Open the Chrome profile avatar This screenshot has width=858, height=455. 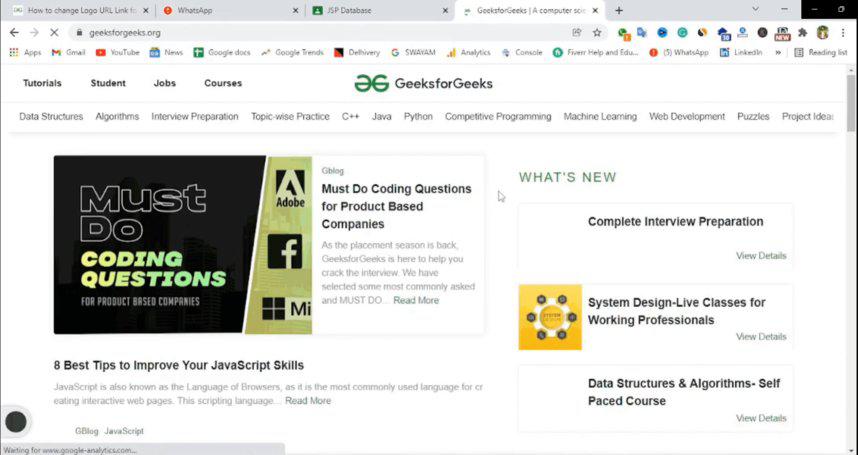click(822, 33)
